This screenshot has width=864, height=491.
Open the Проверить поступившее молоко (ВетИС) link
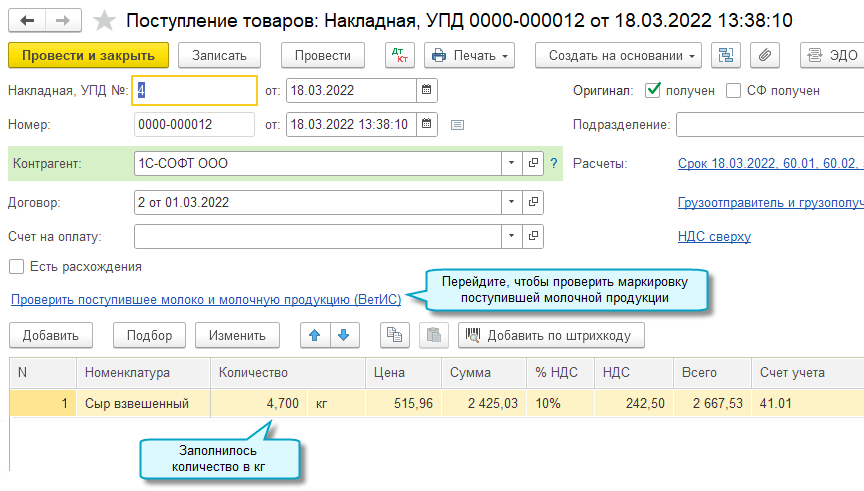206,299
